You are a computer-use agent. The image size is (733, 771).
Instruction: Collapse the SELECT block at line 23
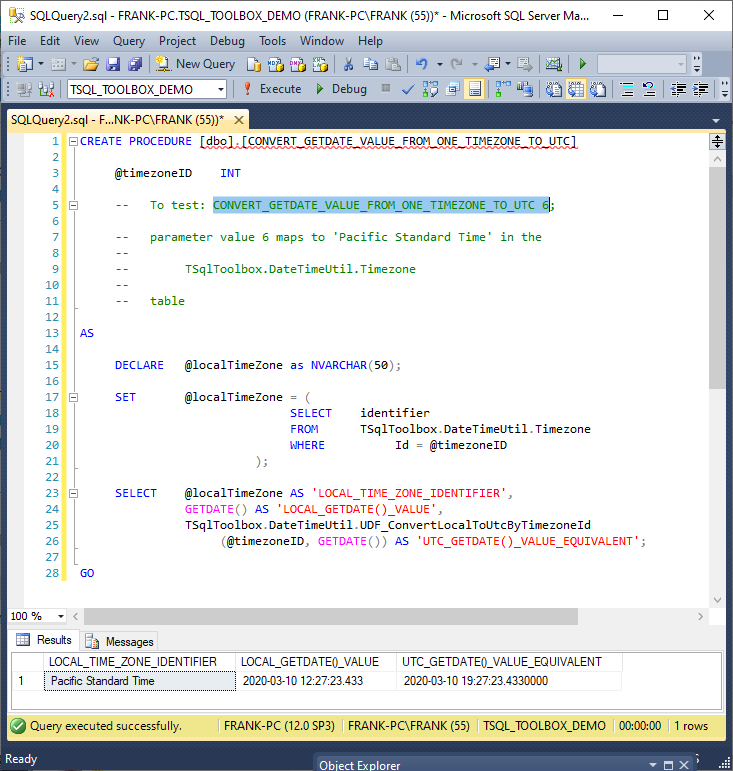pyautogui.click(x=72, y=493)
